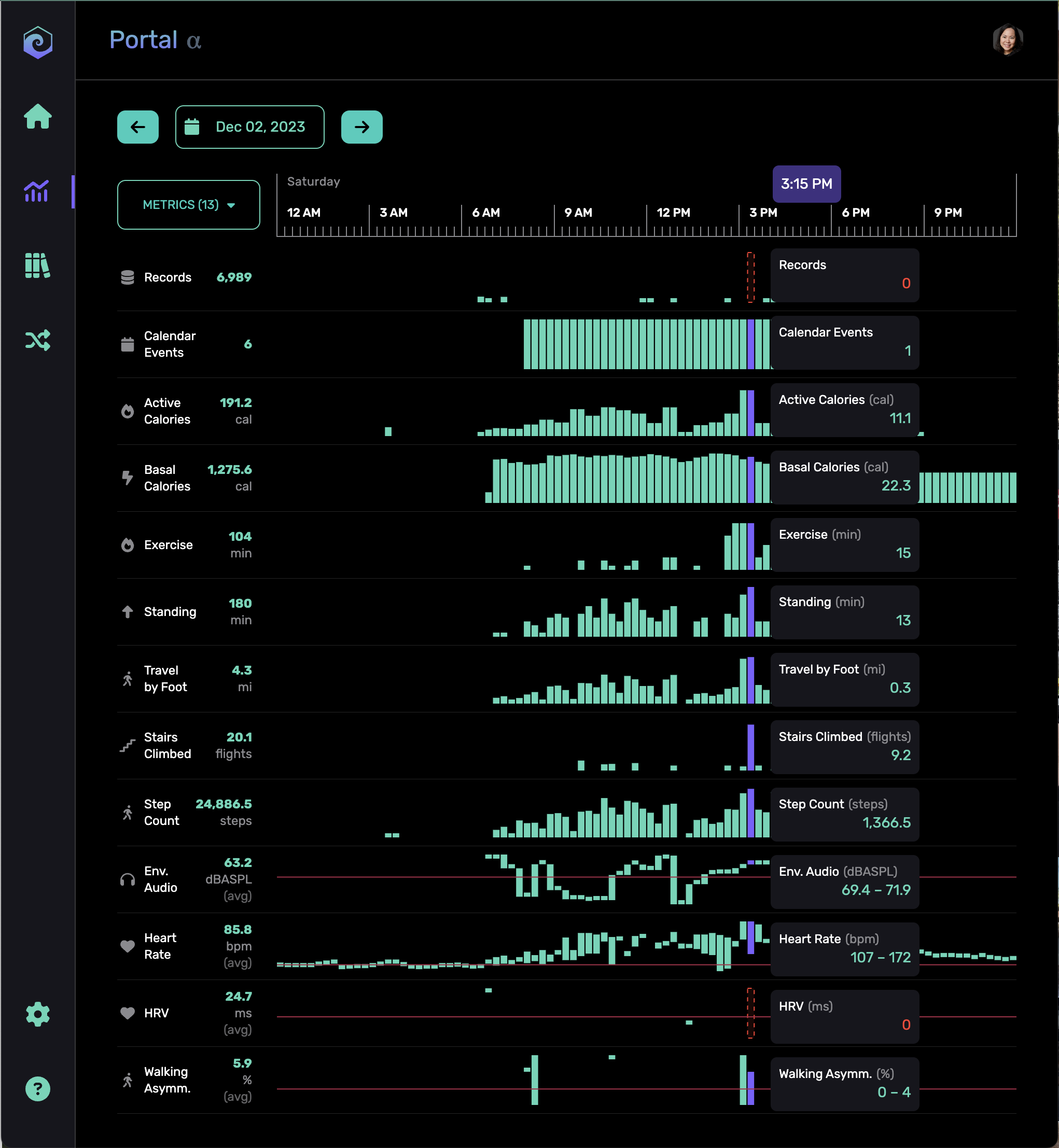Open the Dec 02, 2023 date picker

tap(249, 127)
